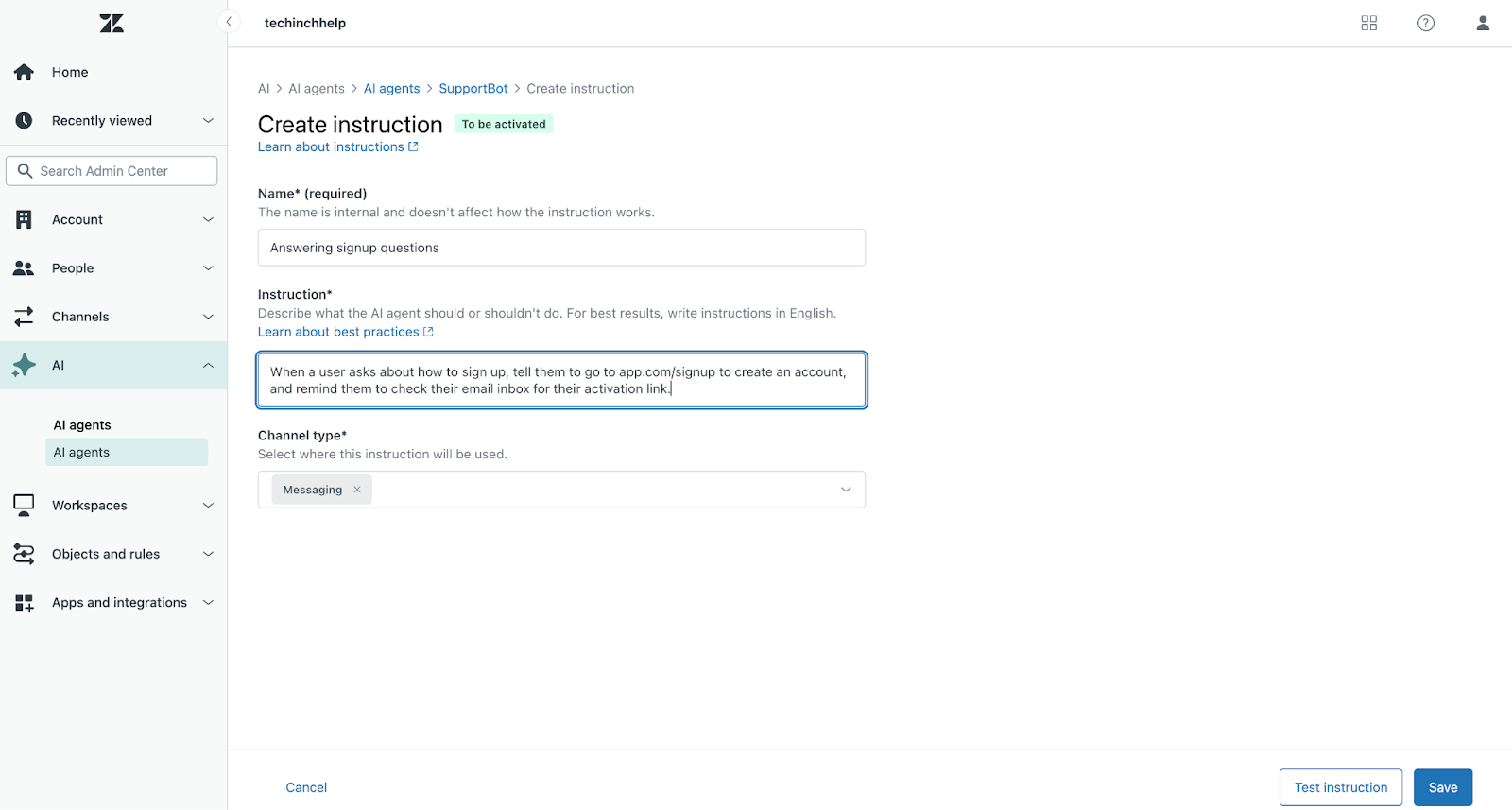Click Cancel to discard instruction
This screenshot has width=1512, height=810.
point(306,787)
